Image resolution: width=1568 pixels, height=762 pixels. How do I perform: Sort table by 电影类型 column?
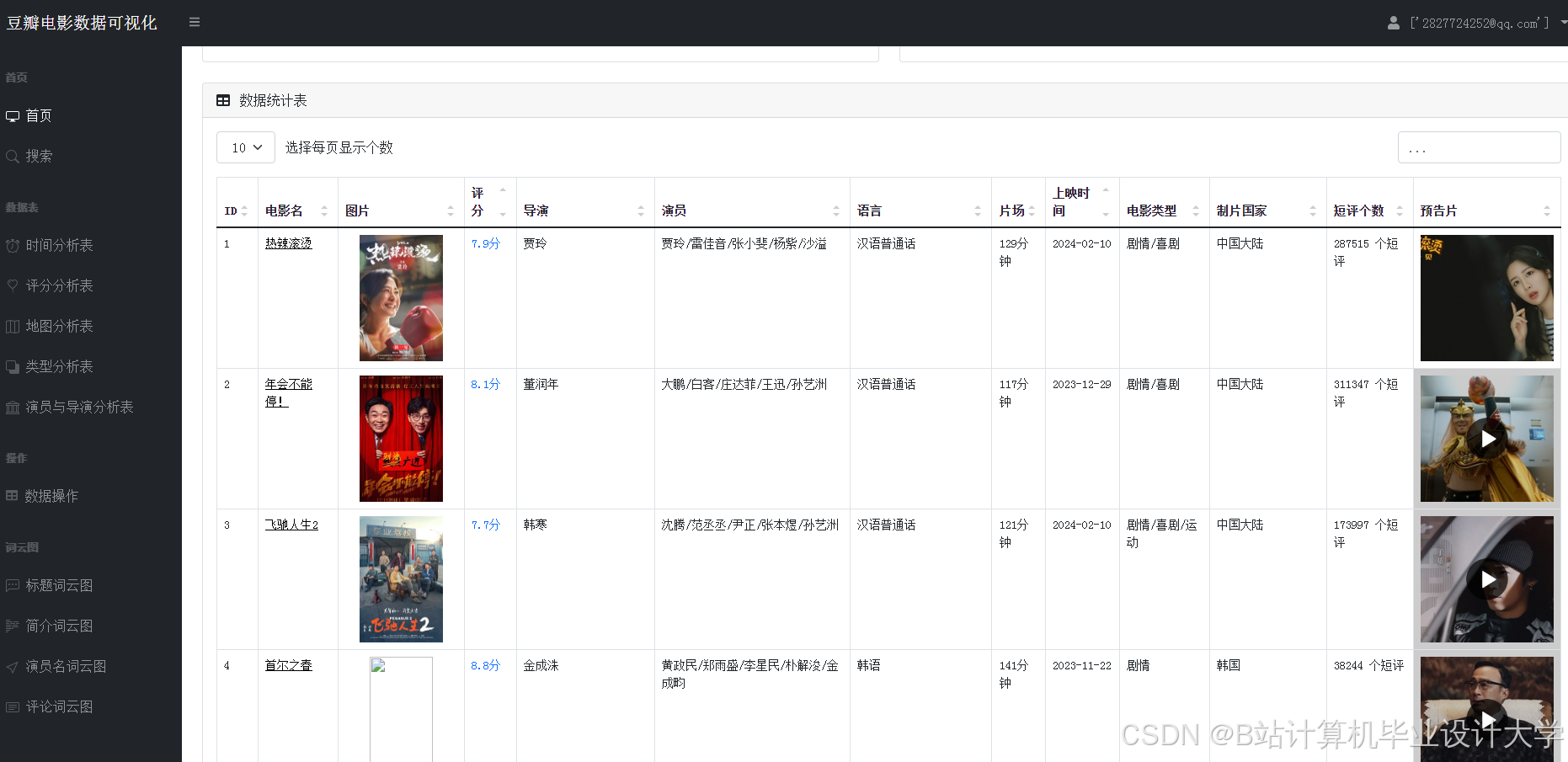pyautogui.click(x=1165, y=202)
